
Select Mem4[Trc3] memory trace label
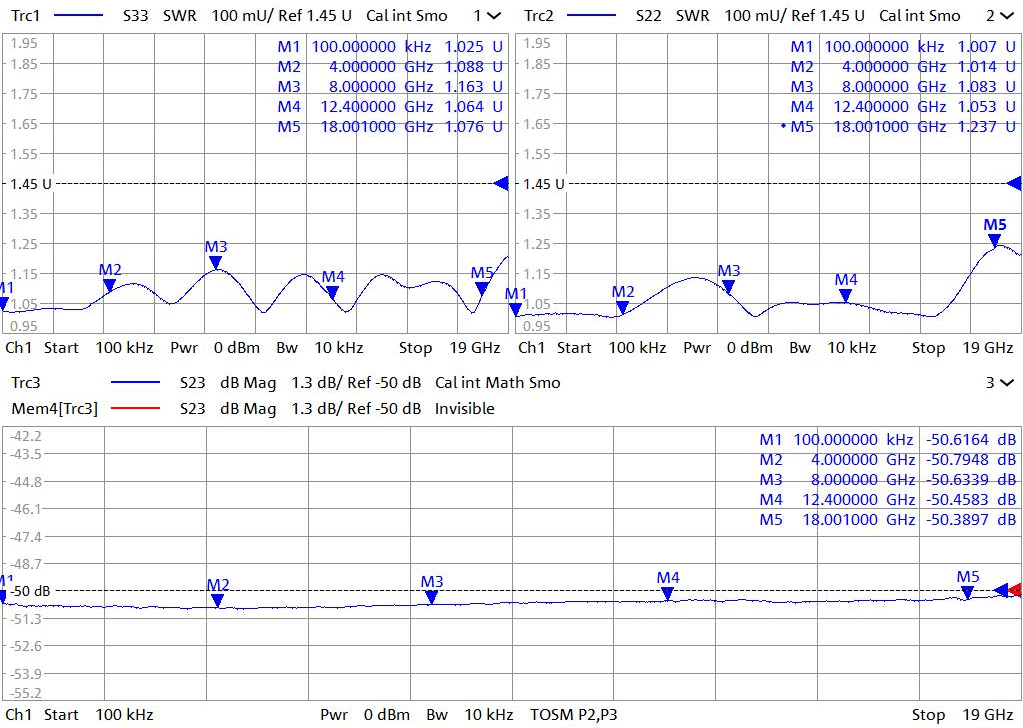(x=54, y=408)
